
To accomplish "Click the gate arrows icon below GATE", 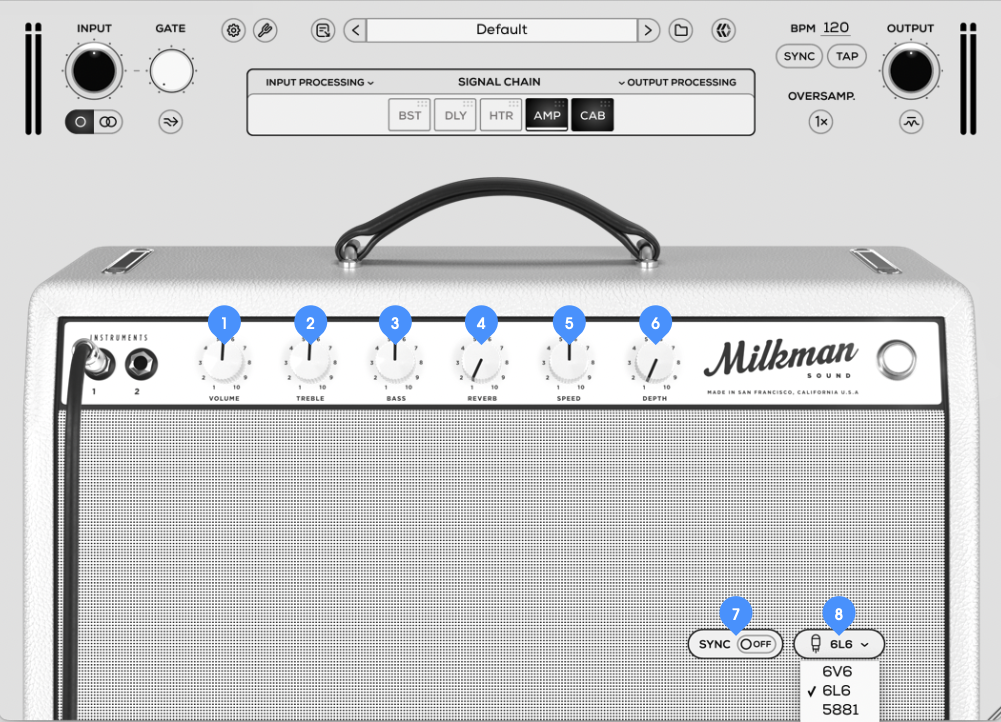I will 171,122.
